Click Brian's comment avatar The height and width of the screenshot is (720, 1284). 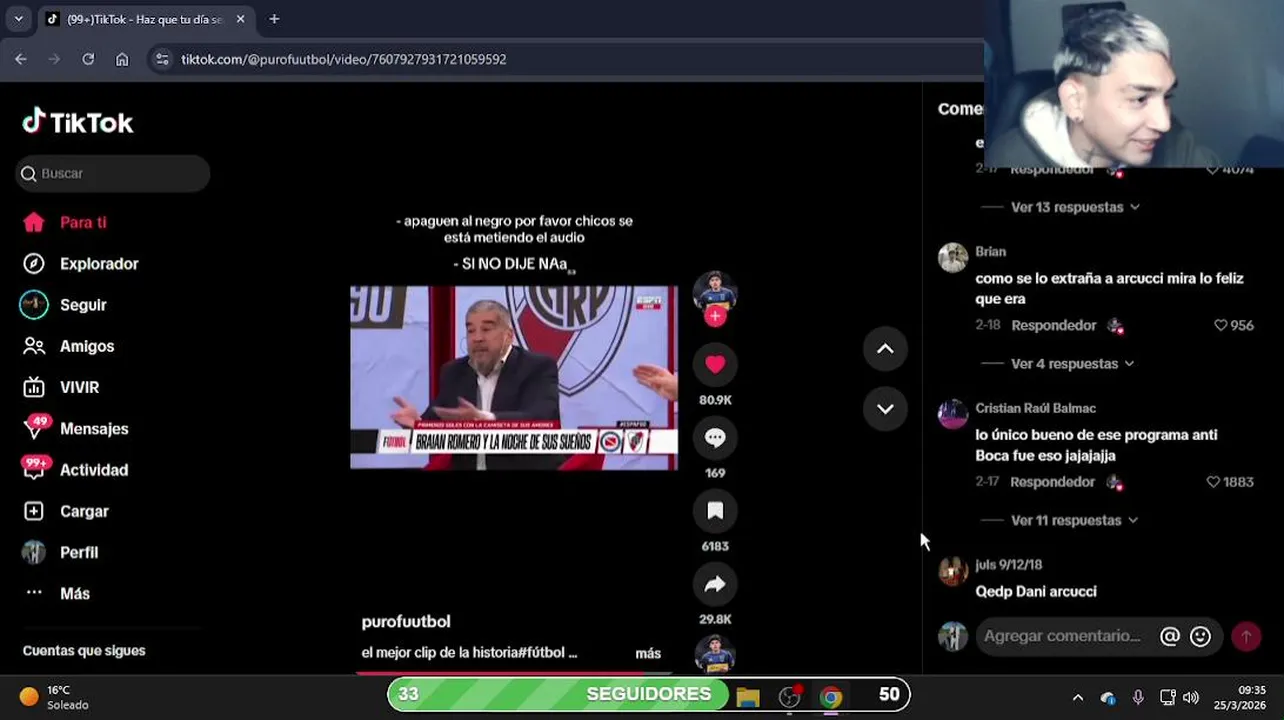pyautogui.click(x=953, y=257)
